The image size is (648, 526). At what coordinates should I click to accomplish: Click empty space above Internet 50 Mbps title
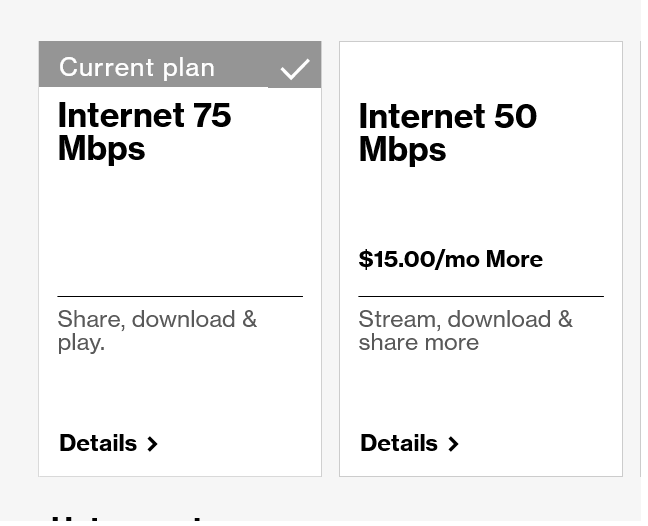coord(480,70)
